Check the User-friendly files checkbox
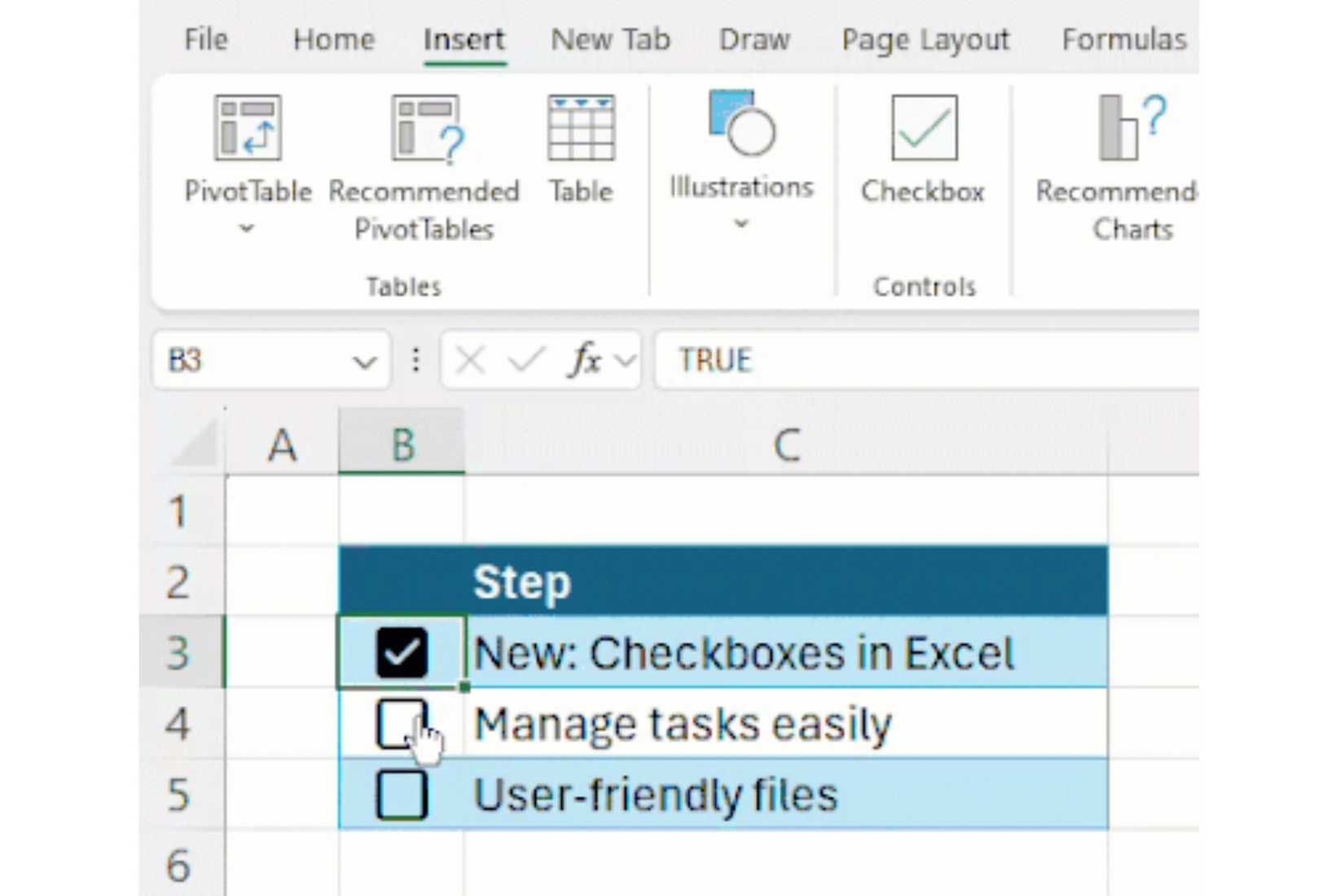Viewport: 1344px width, 896px height. click(401, 794)
